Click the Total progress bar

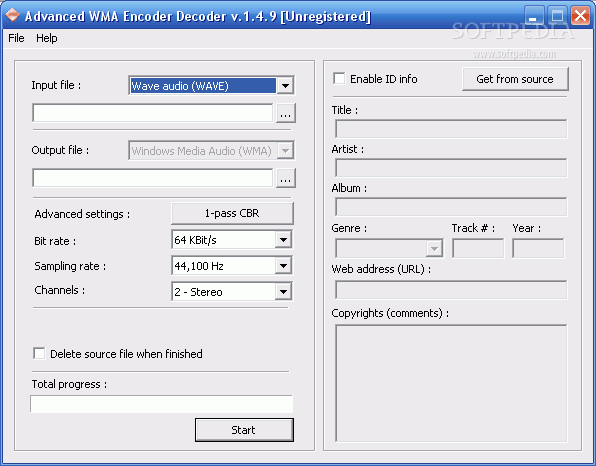[162, 404]
